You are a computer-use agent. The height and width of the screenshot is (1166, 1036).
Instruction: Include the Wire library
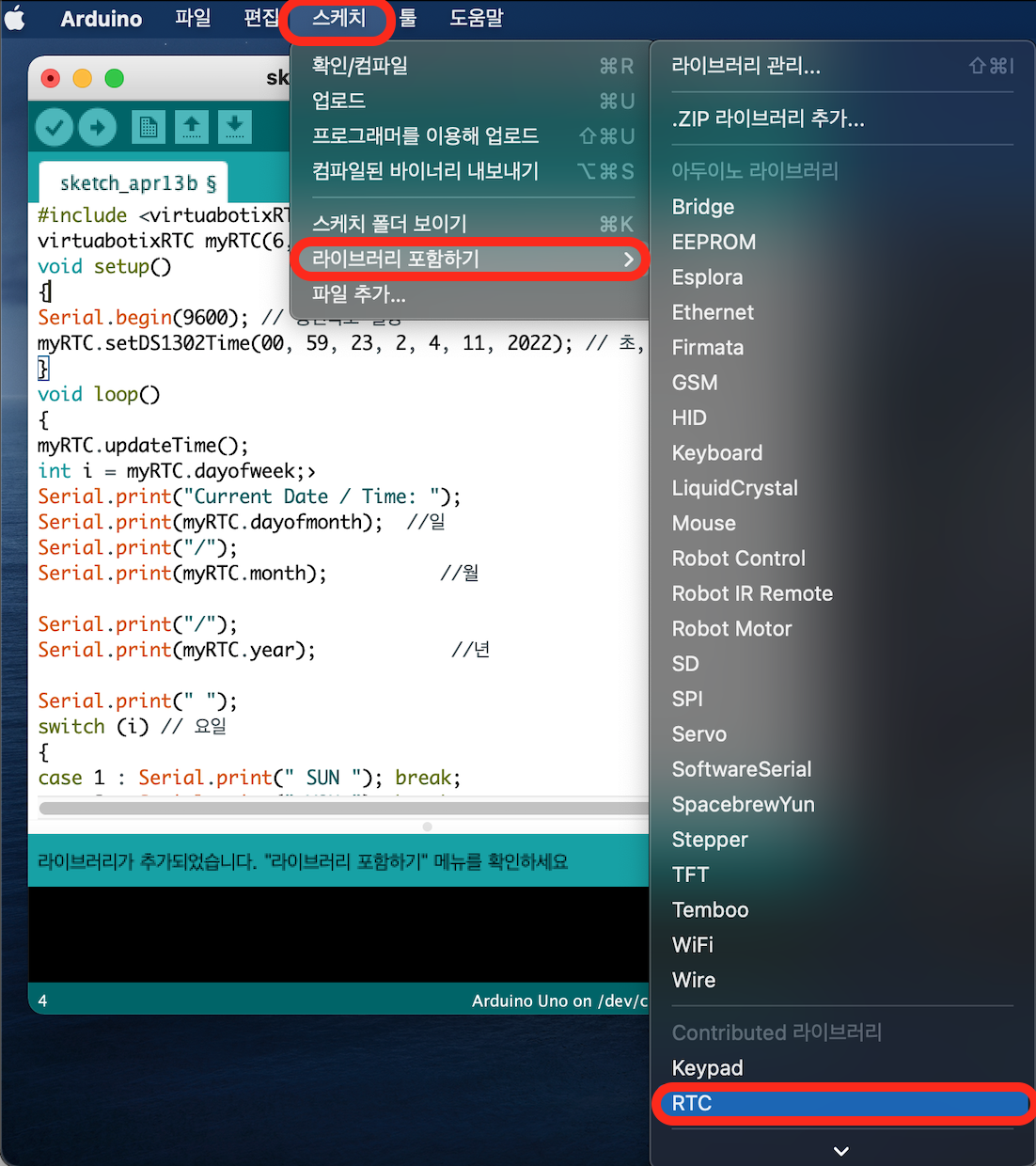coord(842,980)
